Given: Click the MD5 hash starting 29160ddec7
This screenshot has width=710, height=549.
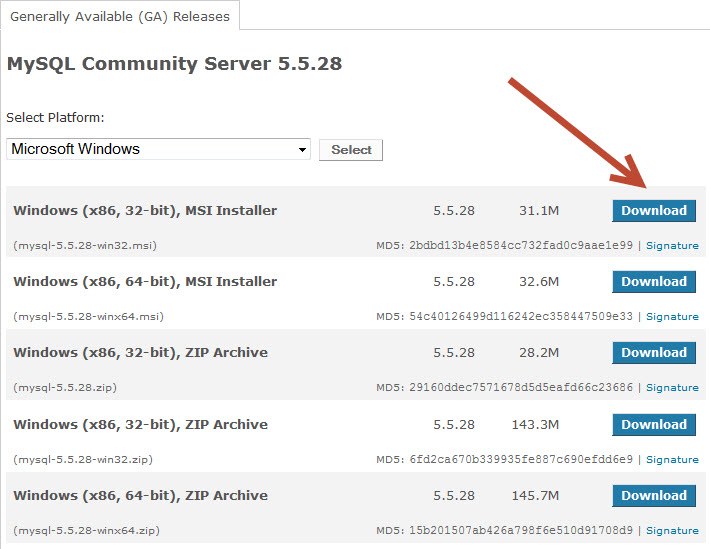Looking at the screenshot, I should coord(521,388).
